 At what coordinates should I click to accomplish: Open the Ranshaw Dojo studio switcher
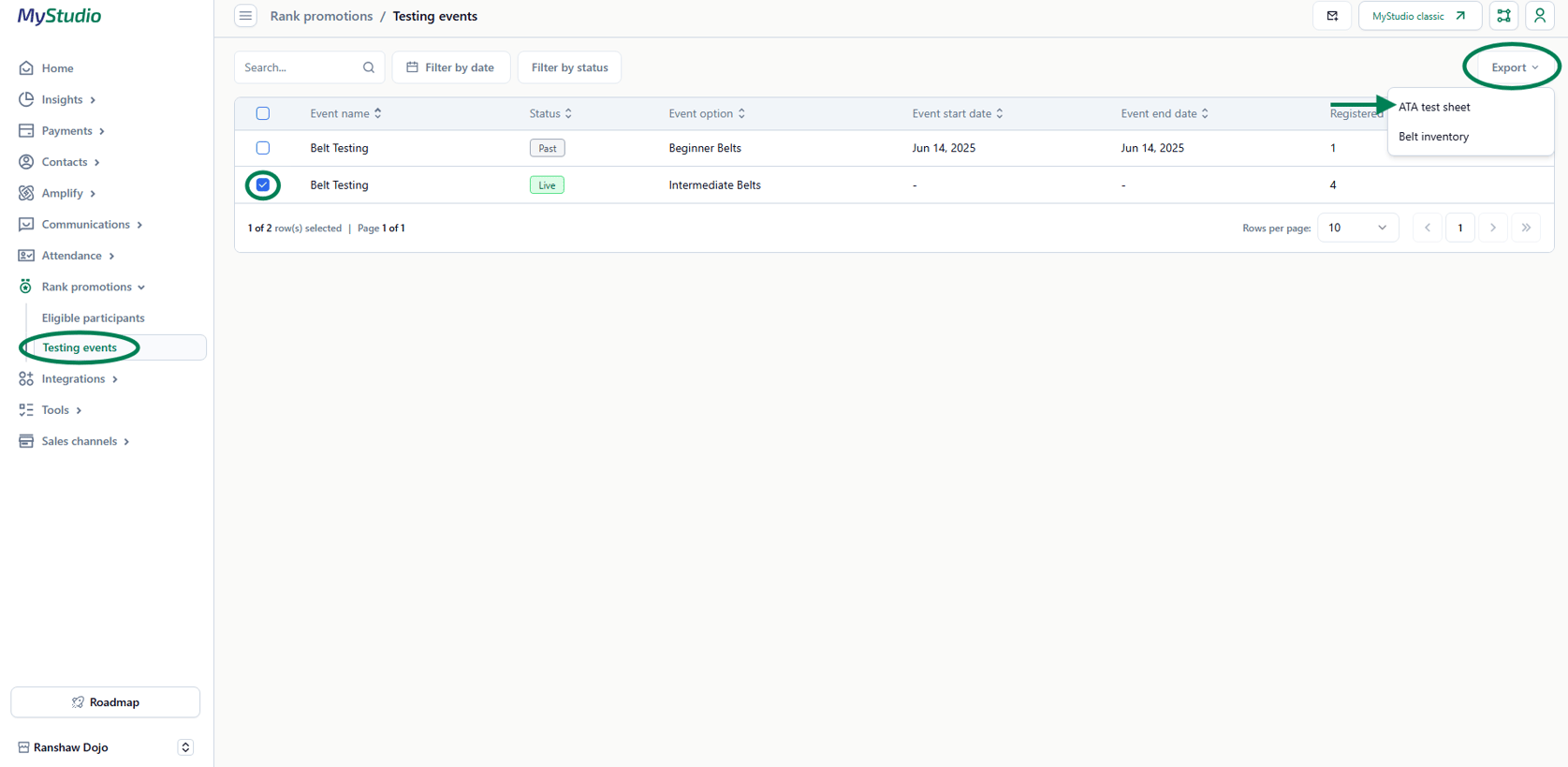pyautogui.click(x=185, y=747)
